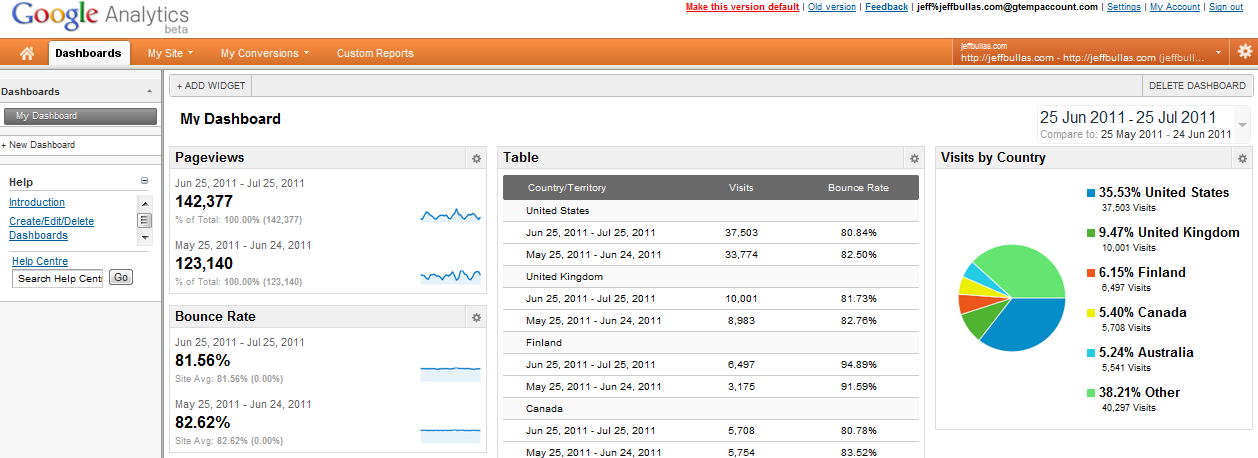Viewport: 1258px width, 458px height.
Task: Open the Introduction help link
Action: coord(37,202)
